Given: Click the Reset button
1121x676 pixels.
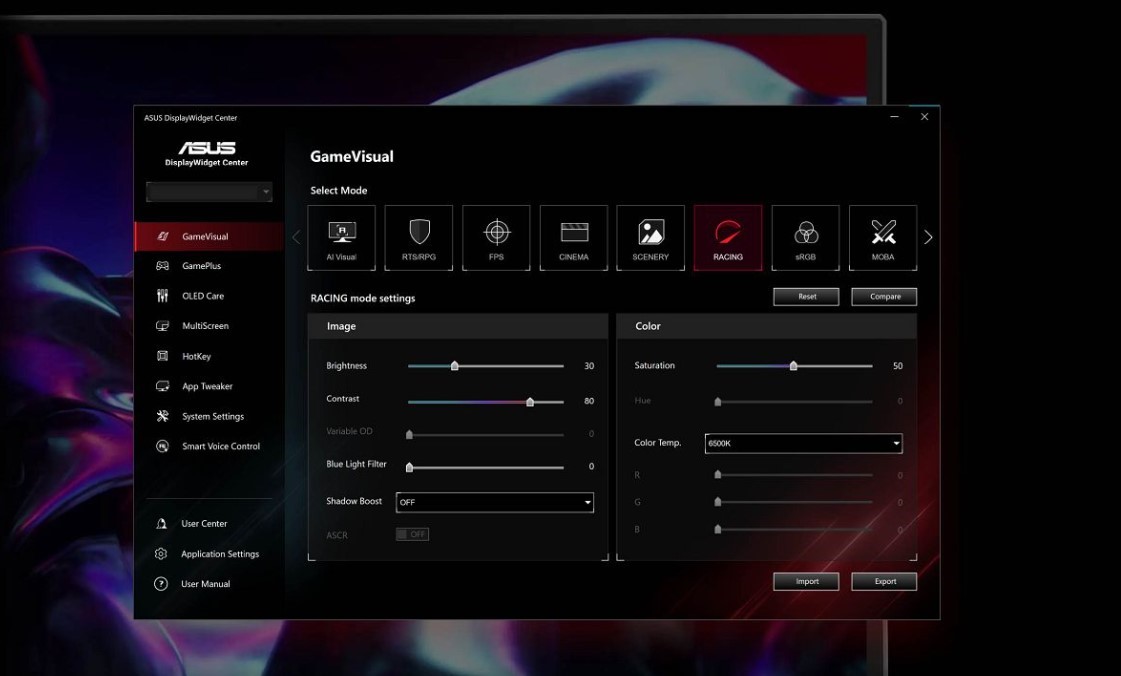Looking at the screenshot, I should (806, 297).
